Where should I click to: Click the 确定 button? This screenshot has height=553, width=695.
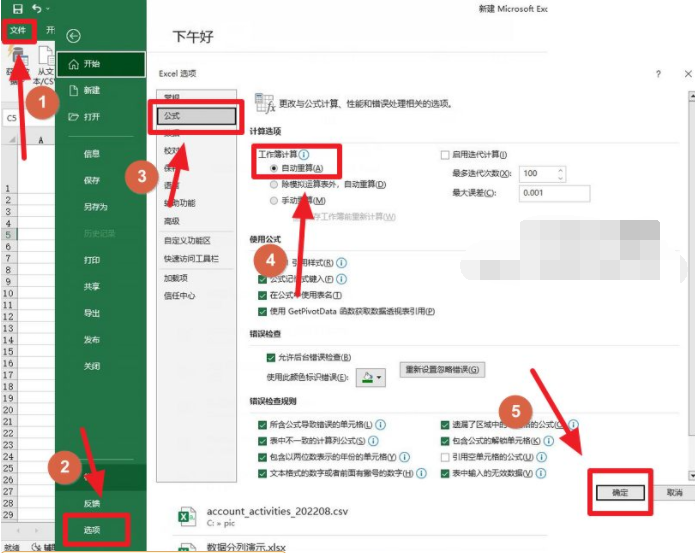(620, 493)
